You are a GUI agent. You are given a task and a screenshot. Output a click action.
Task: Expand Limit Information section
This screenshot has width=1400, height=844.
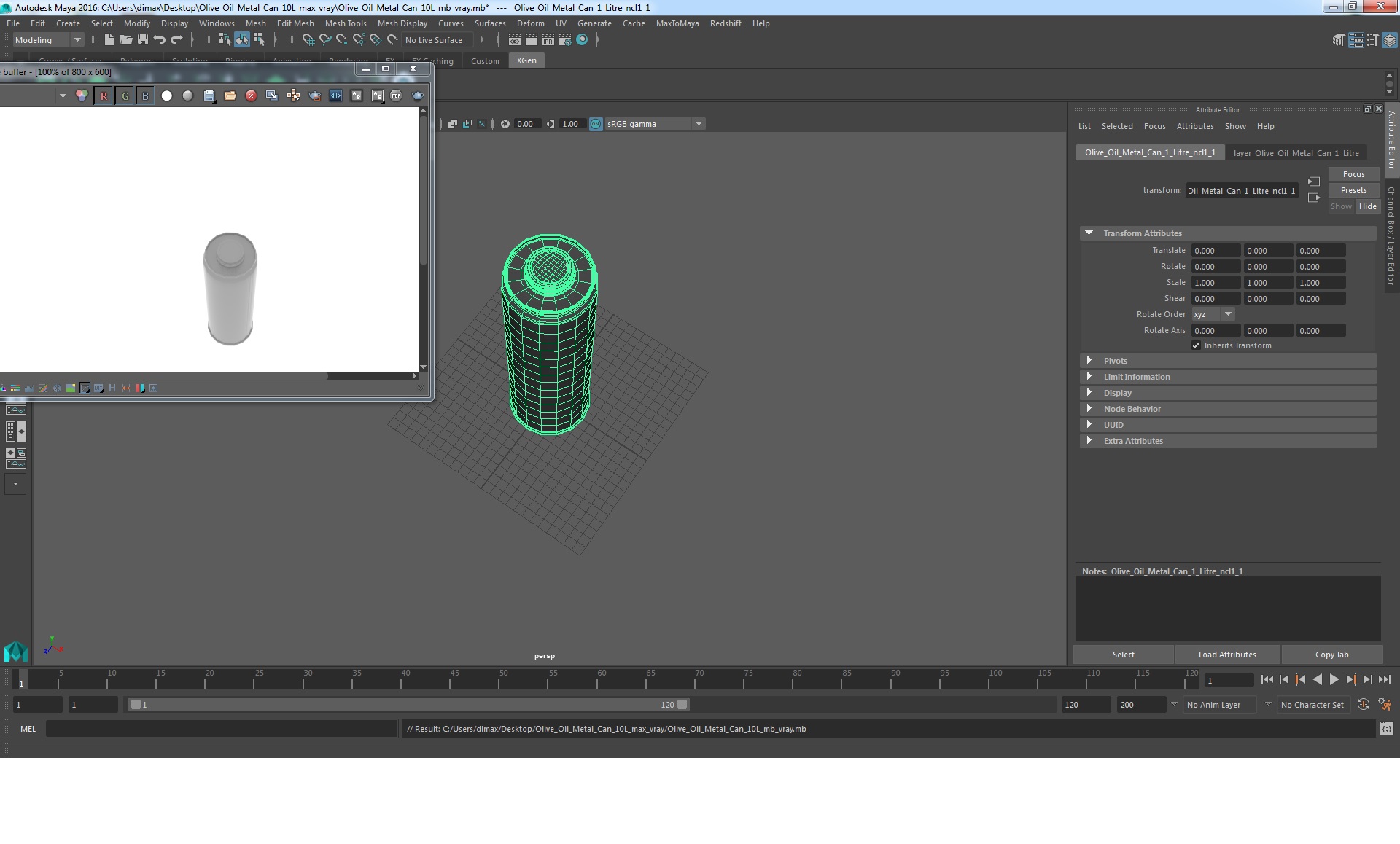click(1089, 377)
